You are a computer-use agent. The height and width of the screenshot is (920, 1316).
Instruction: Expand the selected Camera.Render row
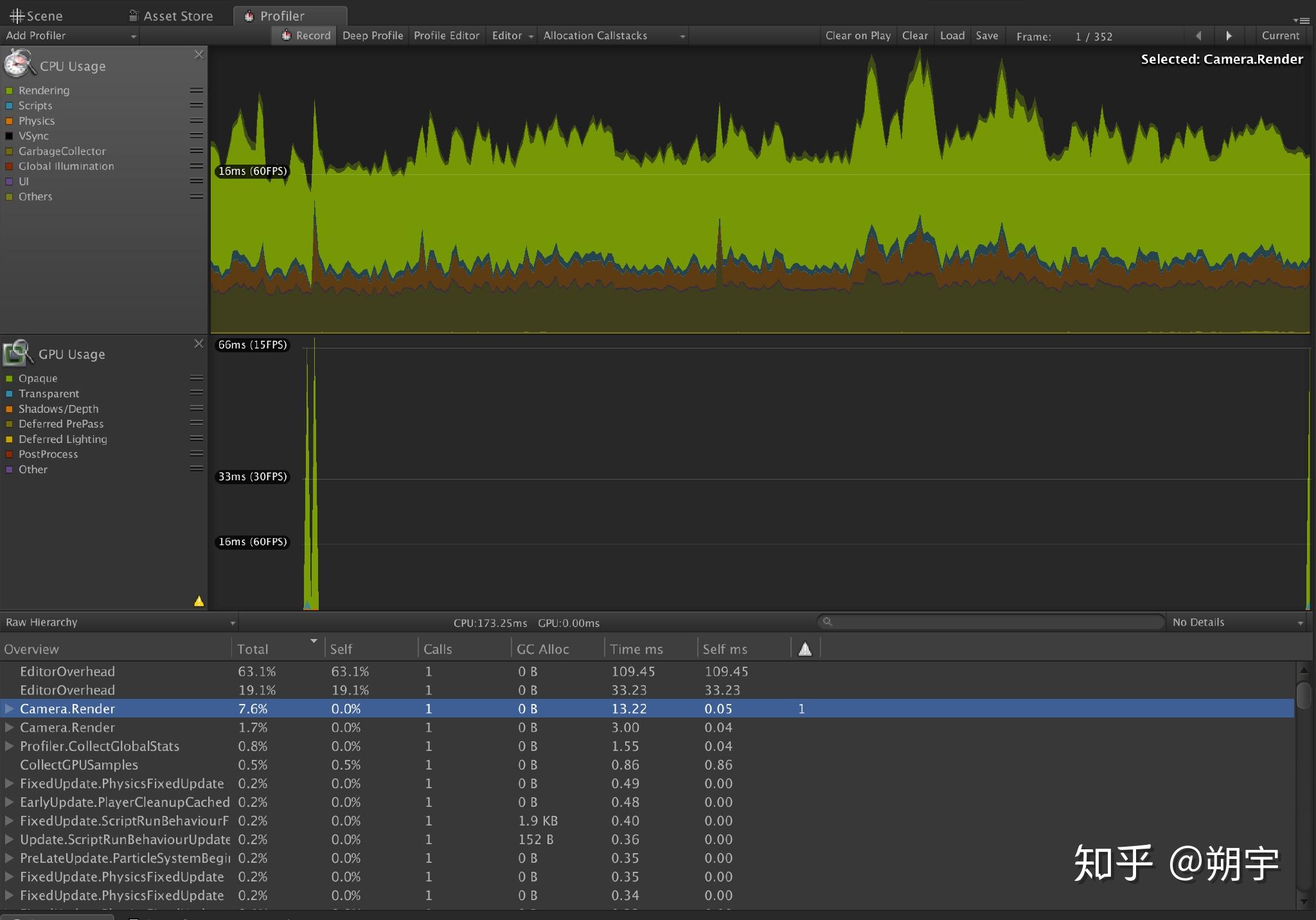9,708
